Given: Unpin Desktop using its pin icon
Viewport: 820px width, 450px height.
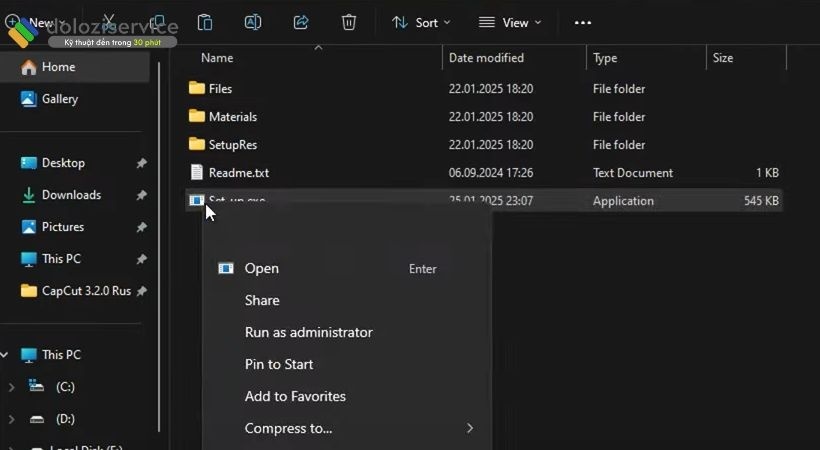Looking at the screenshot, I should [x=141, y=163].
